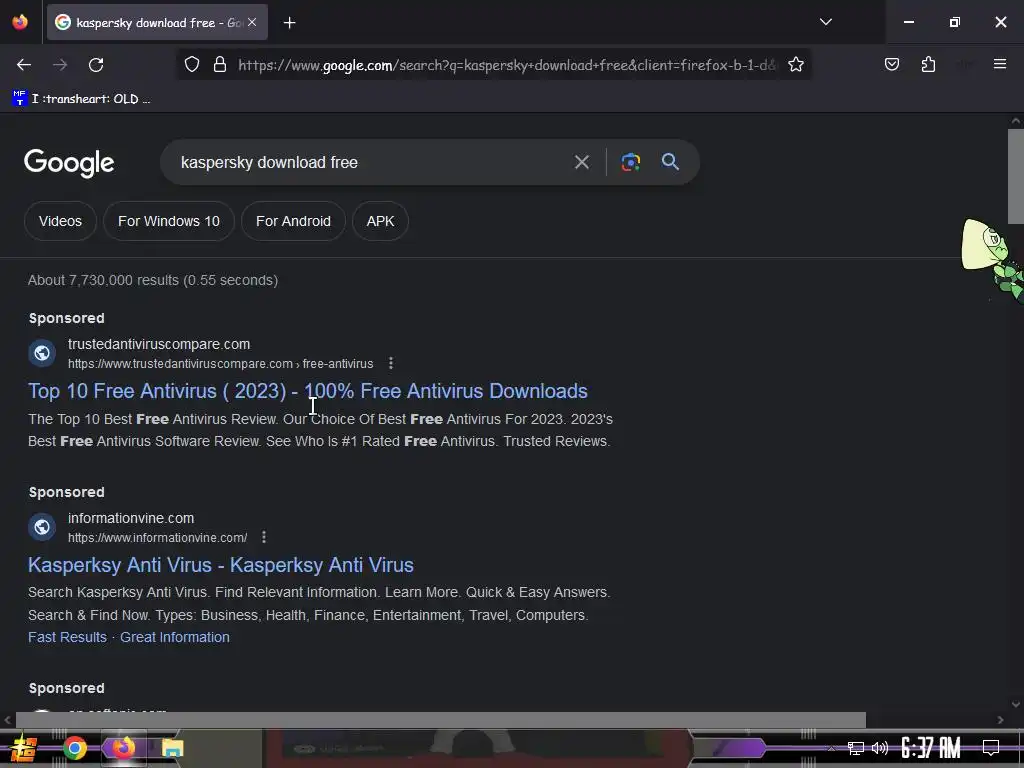The height and width of the screenshot is (768, 1024).
Task: Open the Firefox hamburger menu
Action: [999, 64]
